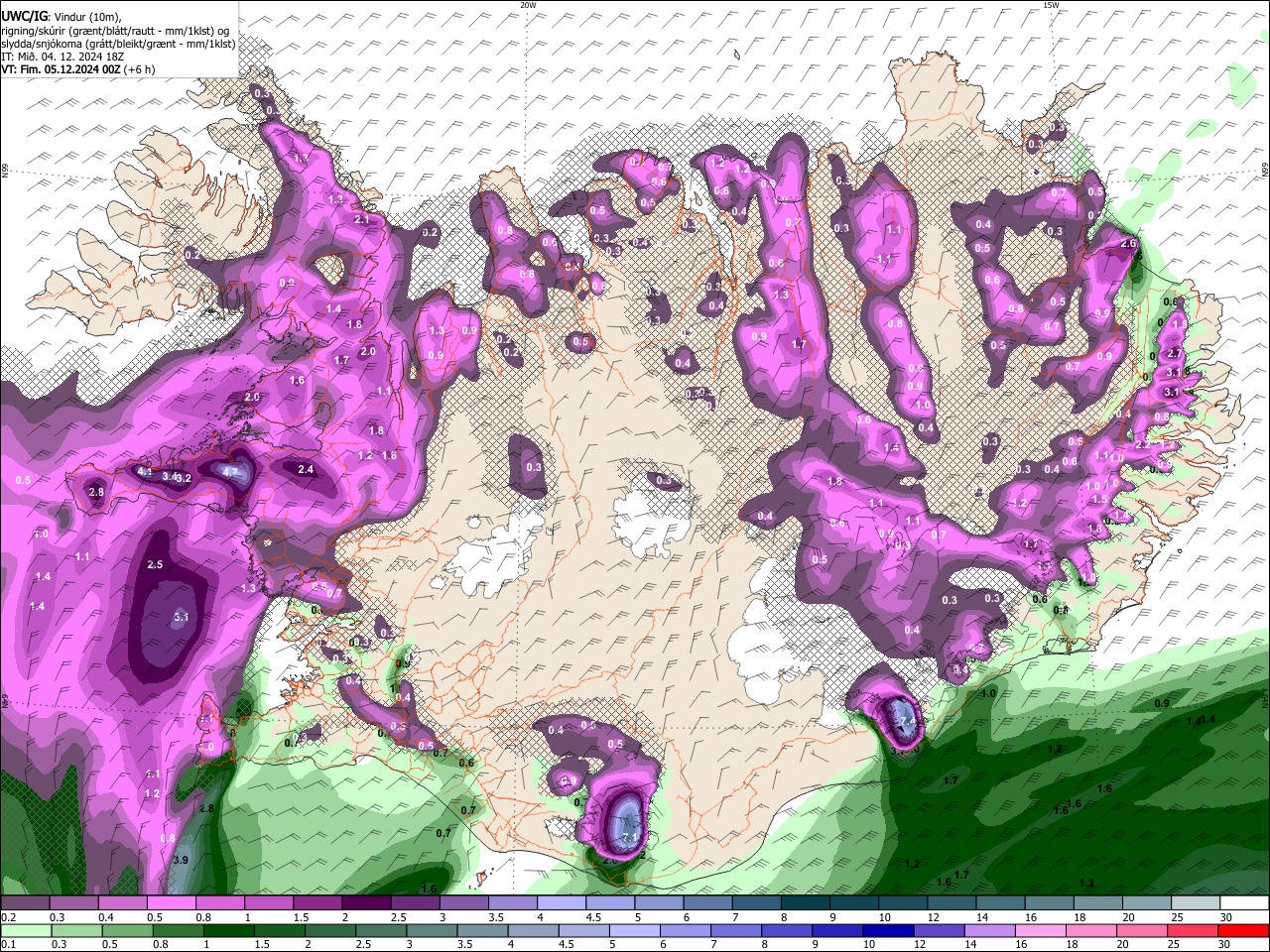Click the '2.4' precipitation value in the west

306,469
